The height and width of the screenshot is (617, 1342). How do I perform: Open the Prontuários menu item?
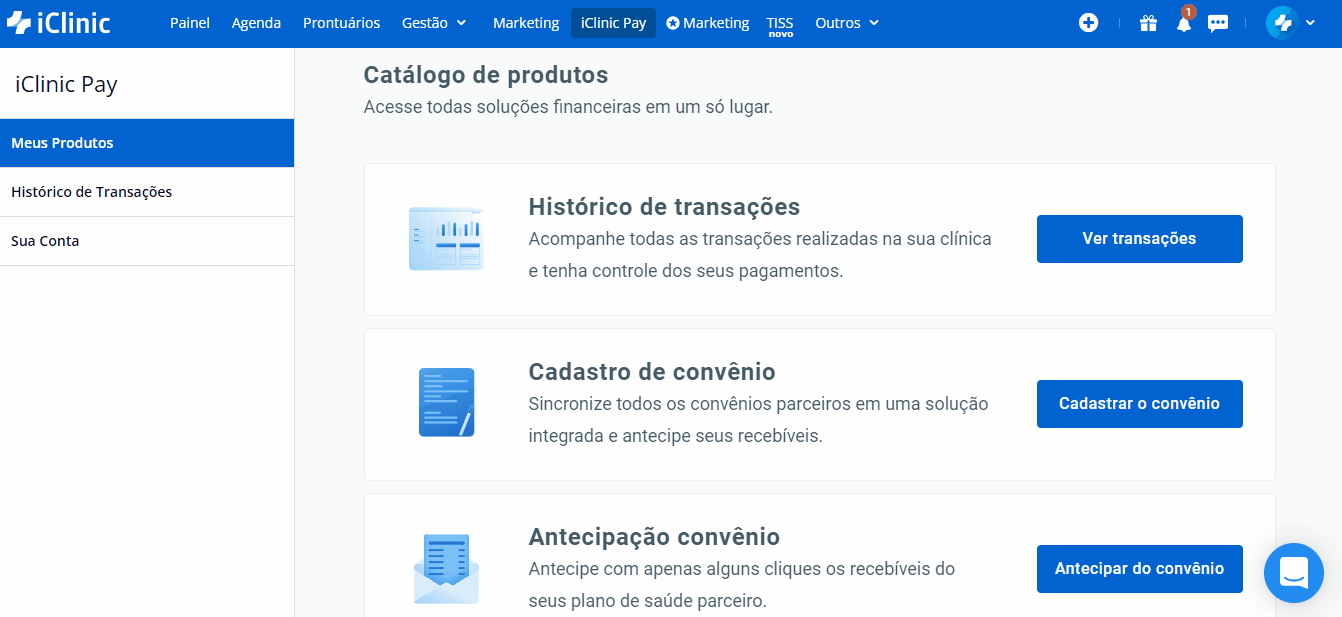pyautogui.click(x=341, y=23)
